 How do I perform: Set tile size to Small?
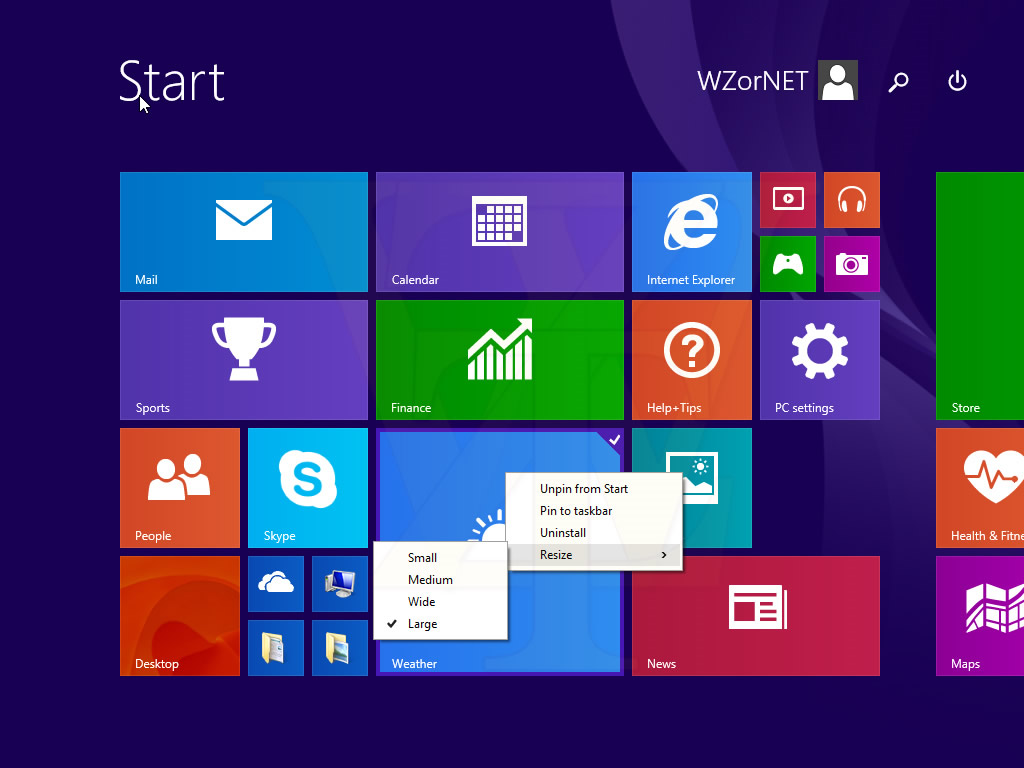coord(422,558)
